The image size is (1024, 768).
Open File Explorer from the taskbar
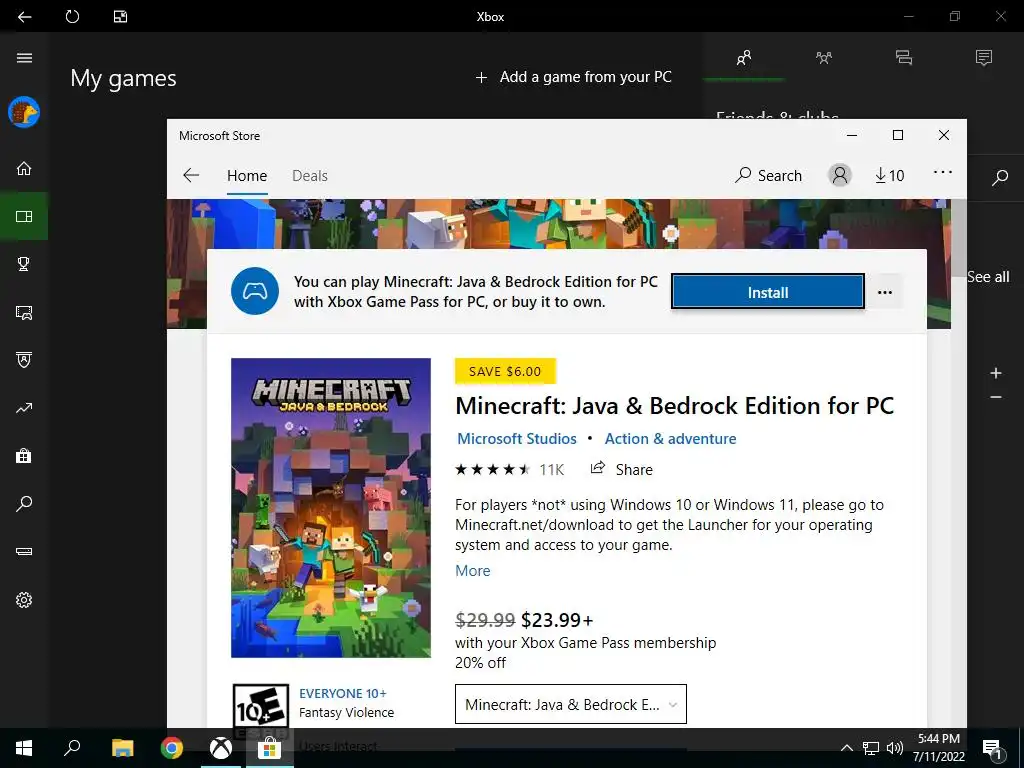tap(122, 748)
